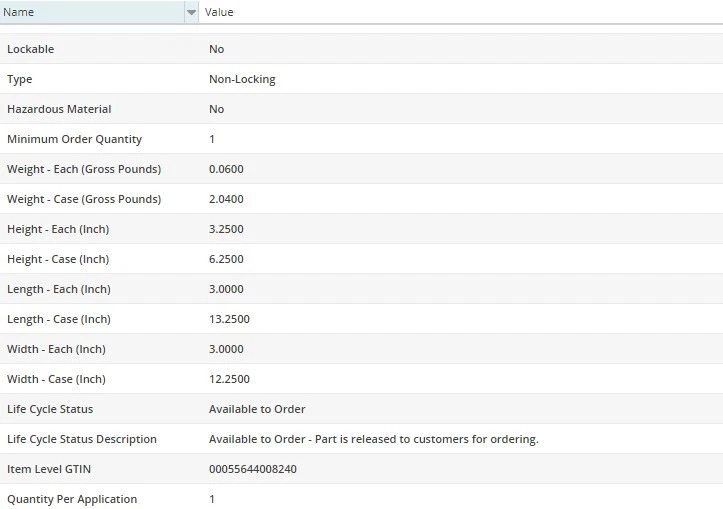
Task: Select the Height - Each (Inch) row
Action: coord(58,229)
